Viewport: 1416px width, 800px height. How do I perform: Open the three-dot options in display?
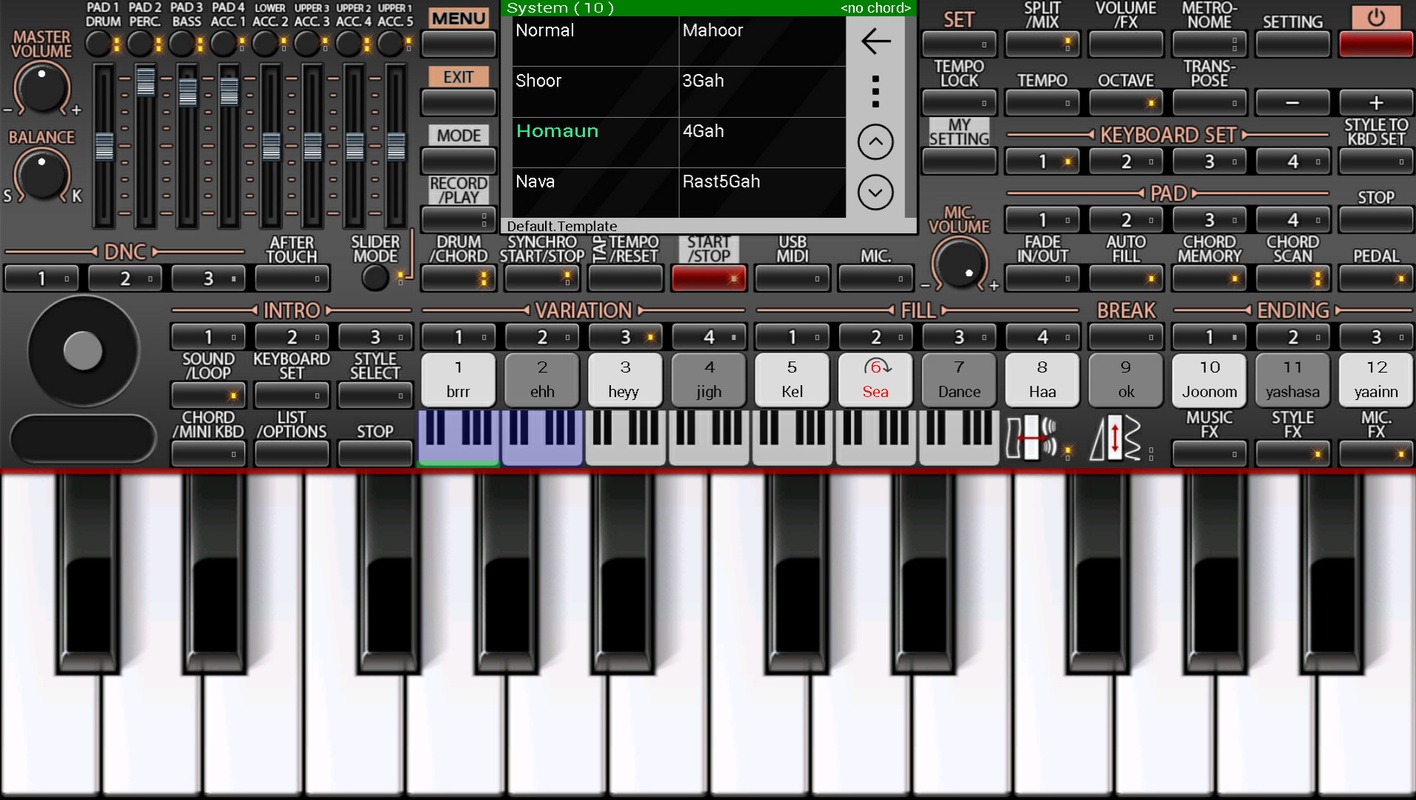click(875, 91)
